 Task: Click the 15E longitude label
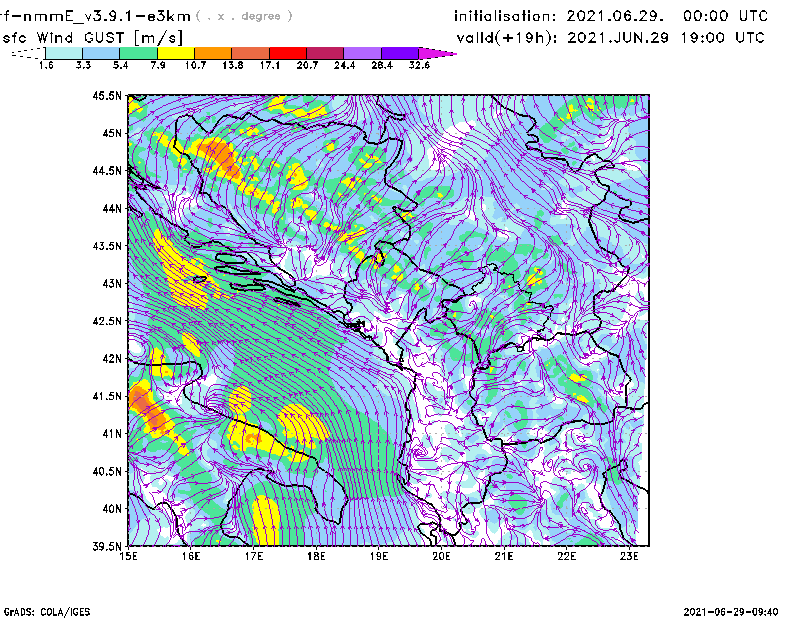click(x=128, y=556)
